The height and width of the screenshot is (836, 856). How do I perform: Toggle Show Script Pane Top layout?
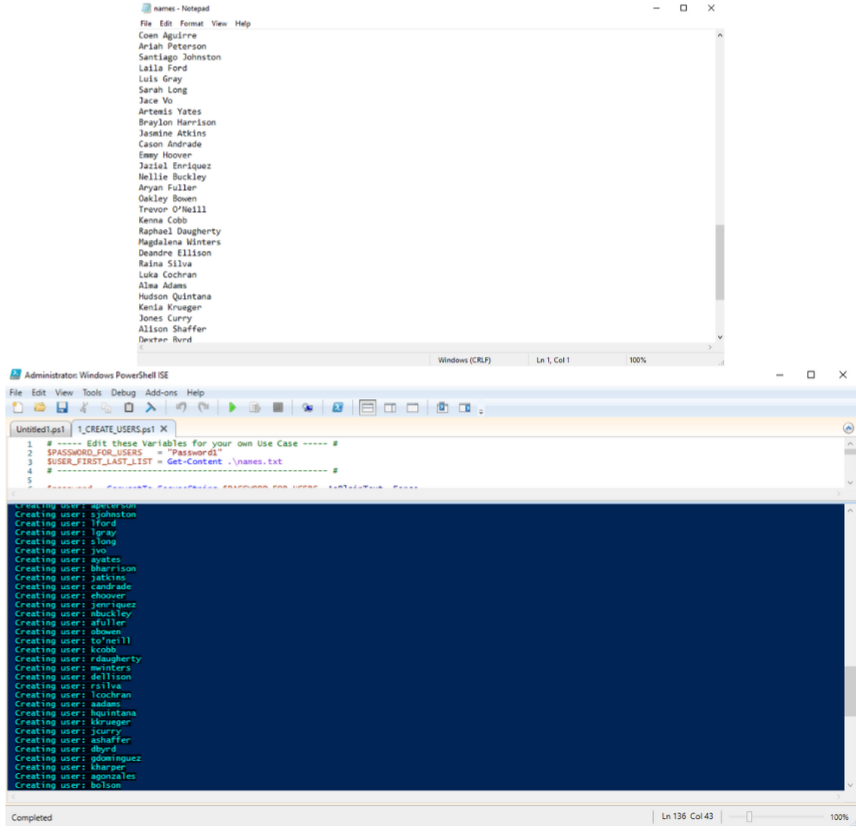click(367, 408)
